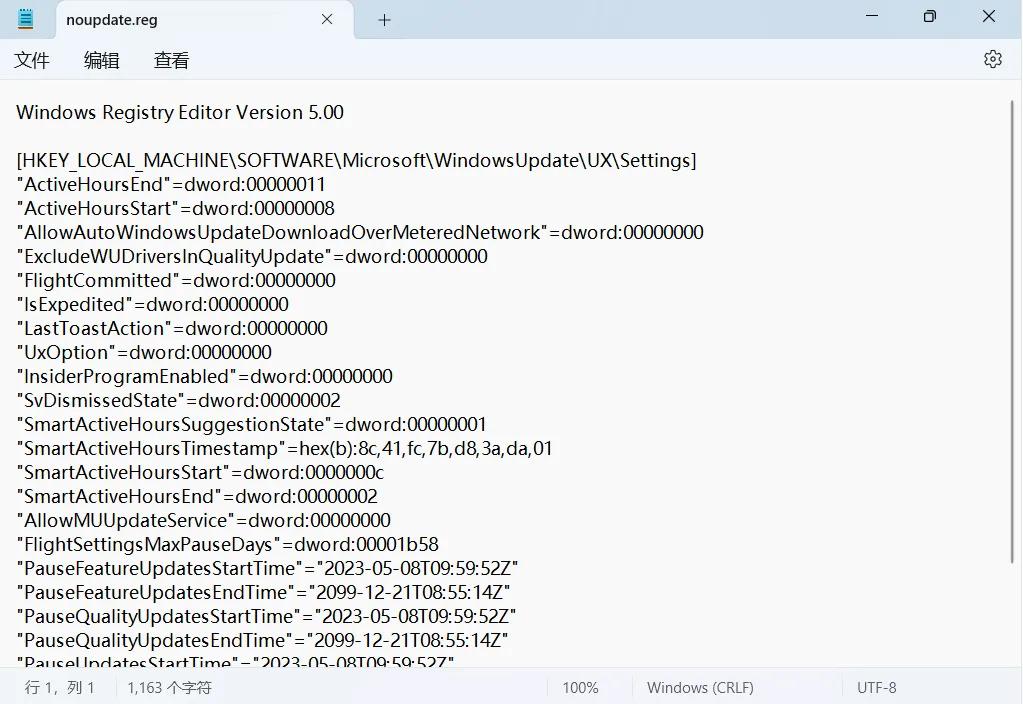The width and height of the screenshot is (1023, 704).
Task: Open Notepad settings with the gear icon
Action: pos(992,60)
